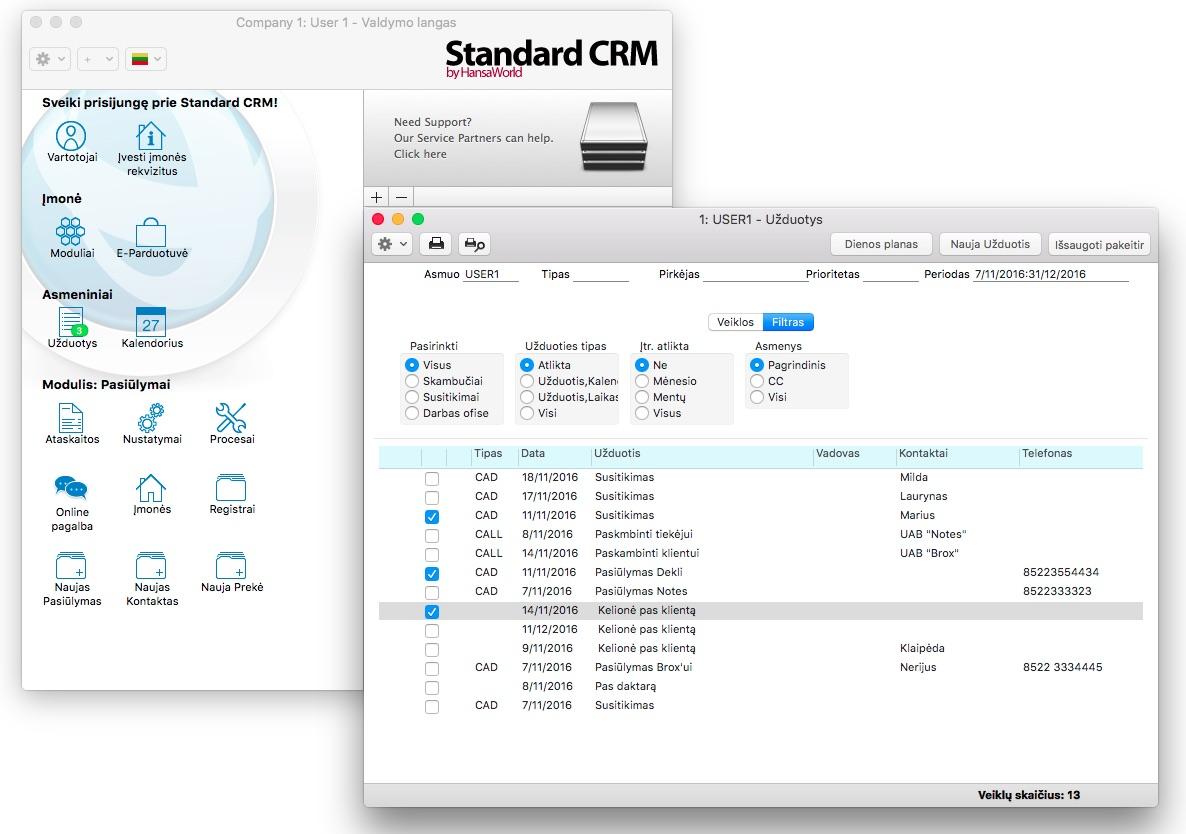Click the Išsaugoti pakeitir button
The width and height of the screenshot is (1186, 834).
click(x=1099, y=244)
